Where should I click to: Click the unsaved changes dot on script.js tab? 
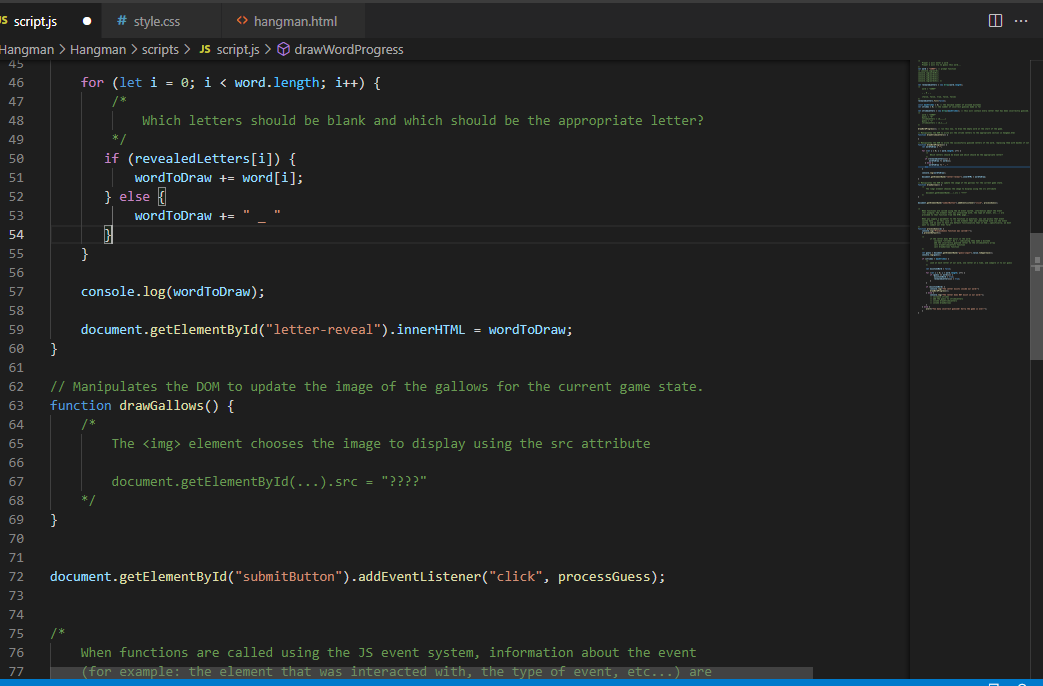click(x=86, y=19)
